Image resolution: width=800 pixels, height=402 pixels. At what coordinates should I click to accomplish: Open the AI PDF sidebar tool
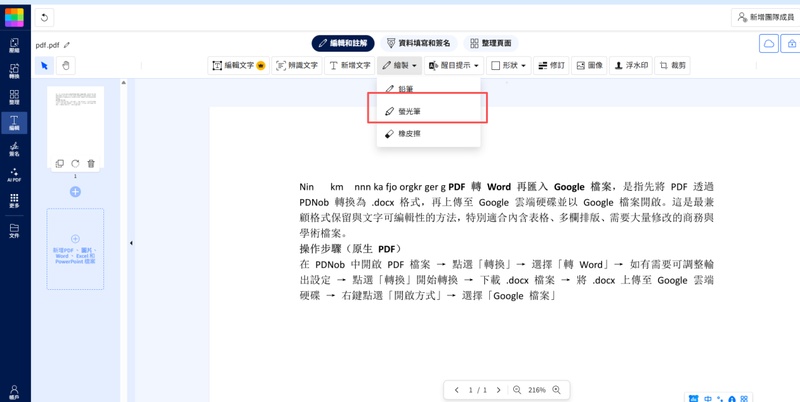(x=14, y=175)
